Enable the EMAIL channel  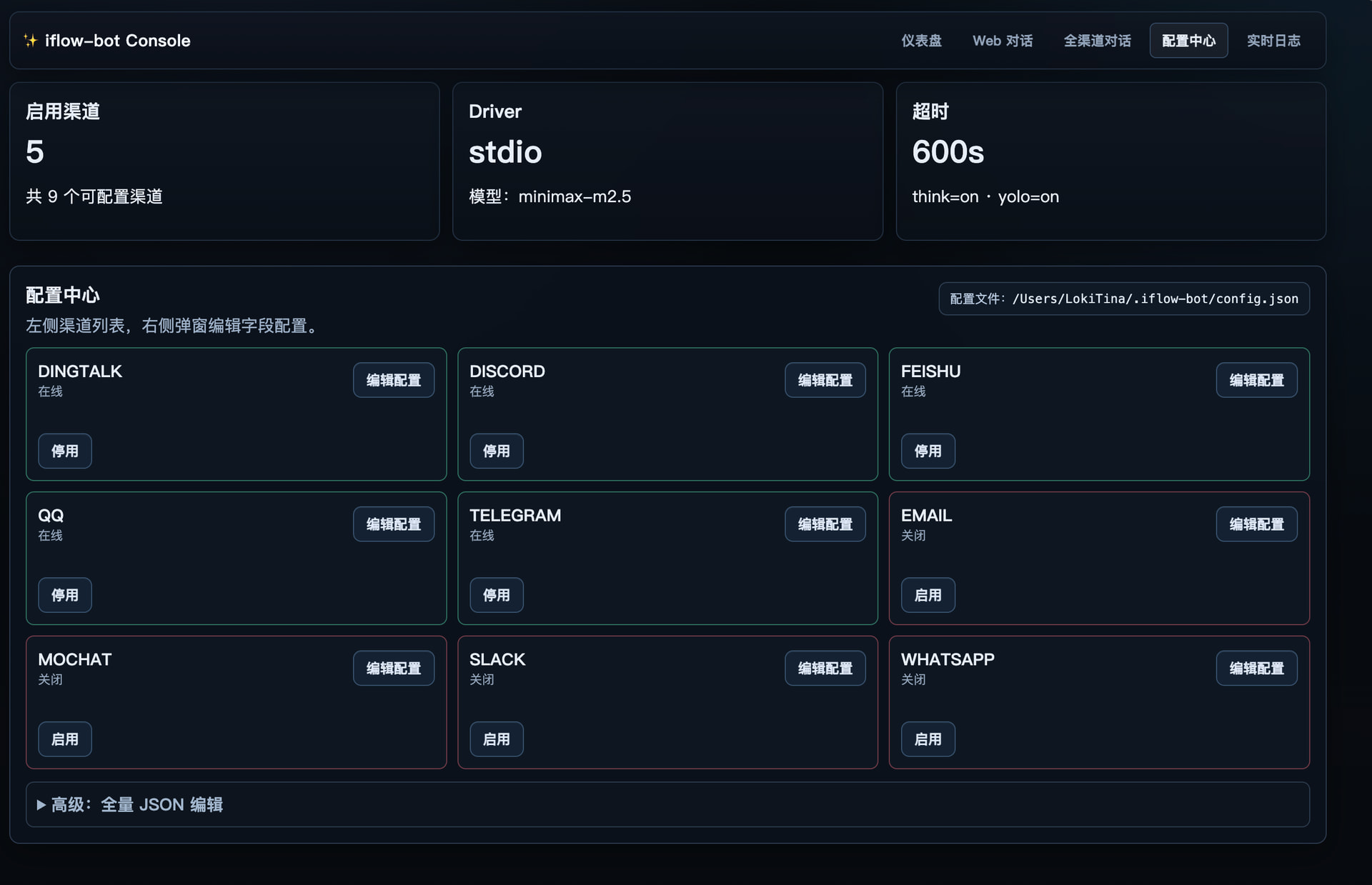point(928,595)
